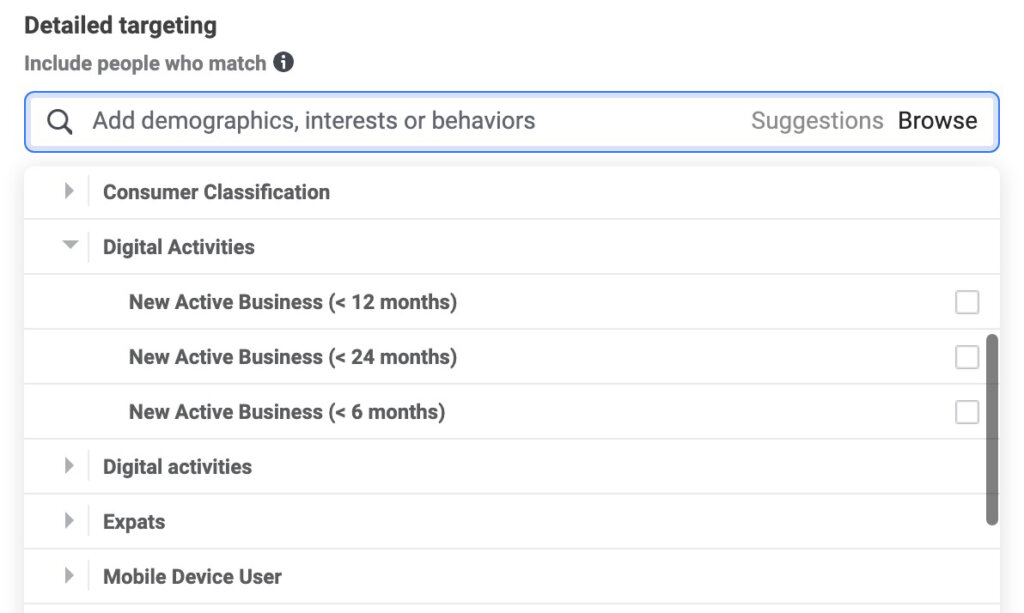
Task: Check New Active Business (< 12 months)
Action: [x=966, y=301]
